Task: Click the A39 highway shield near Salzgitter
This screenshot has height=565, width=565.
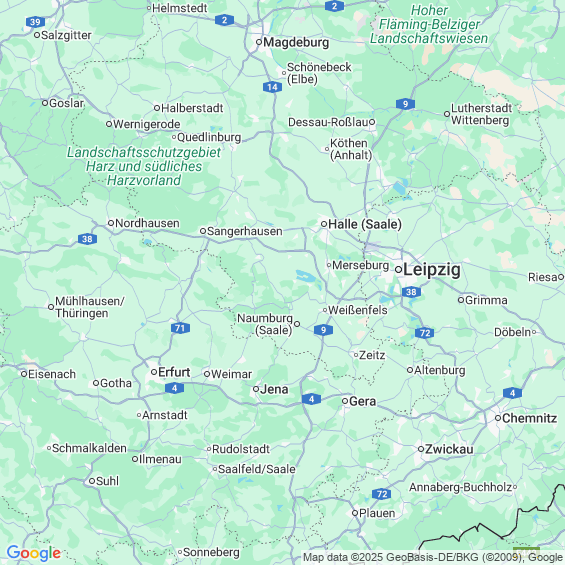Action: coord(35,22)
